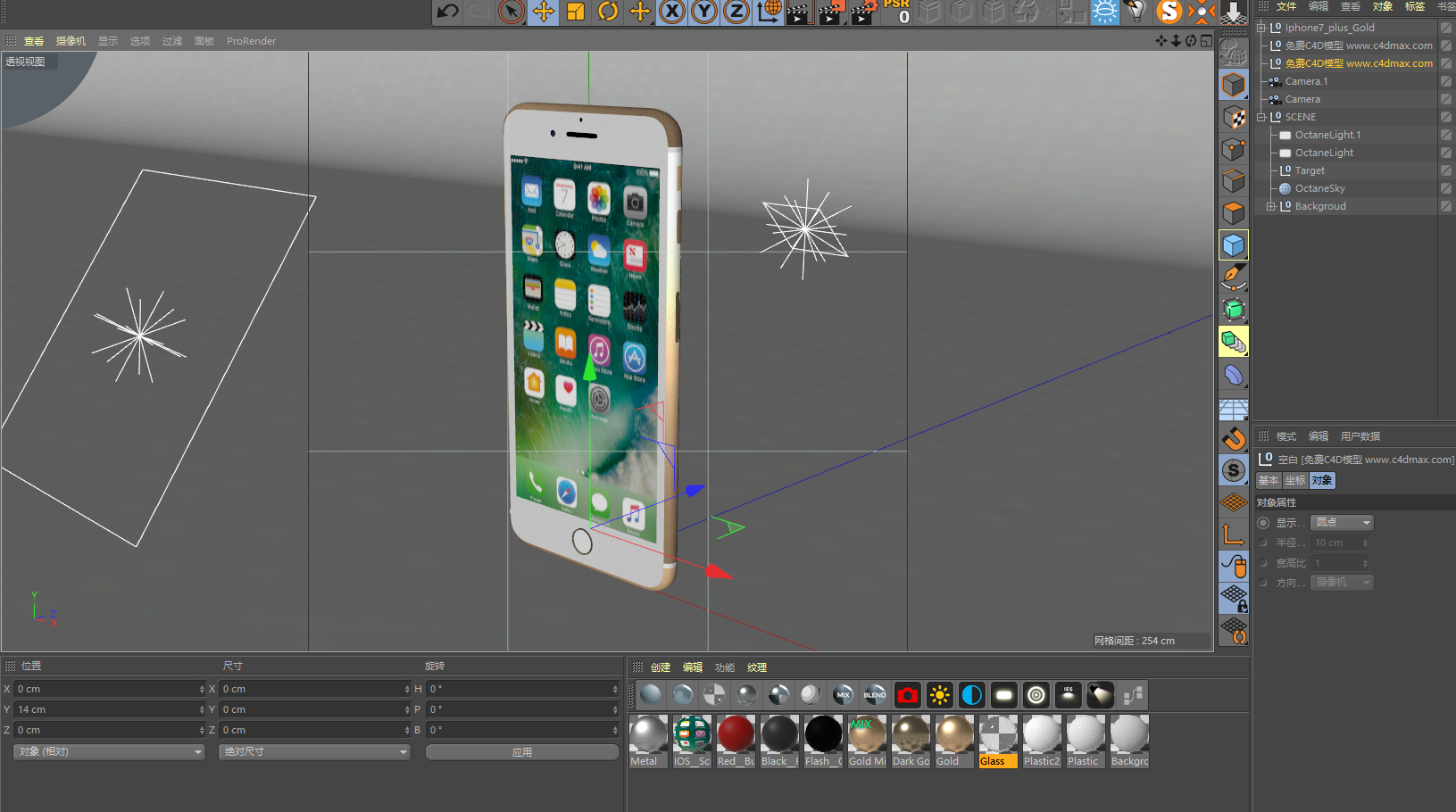Open the ProRender viewport menu
This screenshot has height=812, width=1456.
[251, 41]
